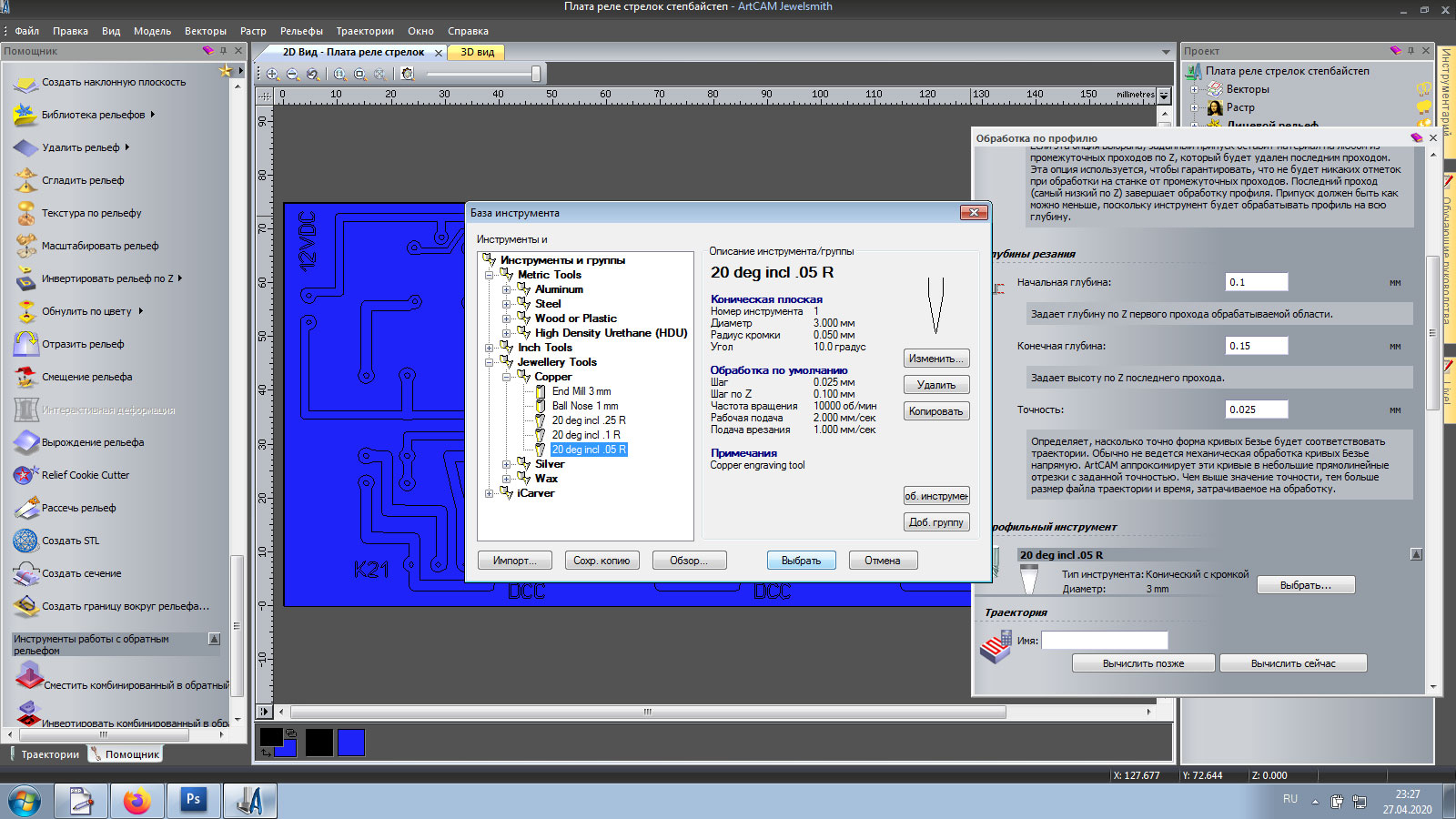Toggle the Векторы visibility bulb in Проект panel
The width and height of the screenshot is (1456, 819).
[1423, 89]
